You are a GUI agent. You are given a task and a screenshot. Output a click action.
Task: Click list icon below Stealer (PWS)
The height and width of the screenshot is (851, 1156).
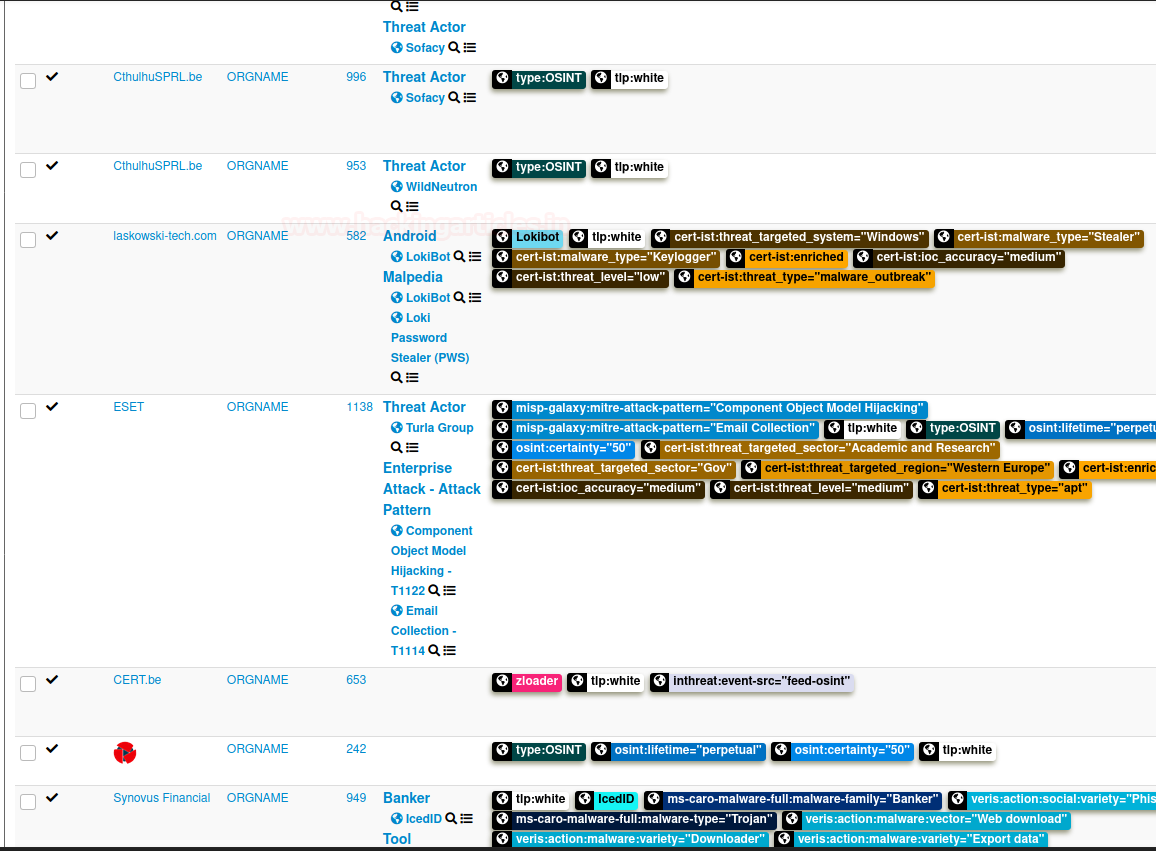coord(412,378)
